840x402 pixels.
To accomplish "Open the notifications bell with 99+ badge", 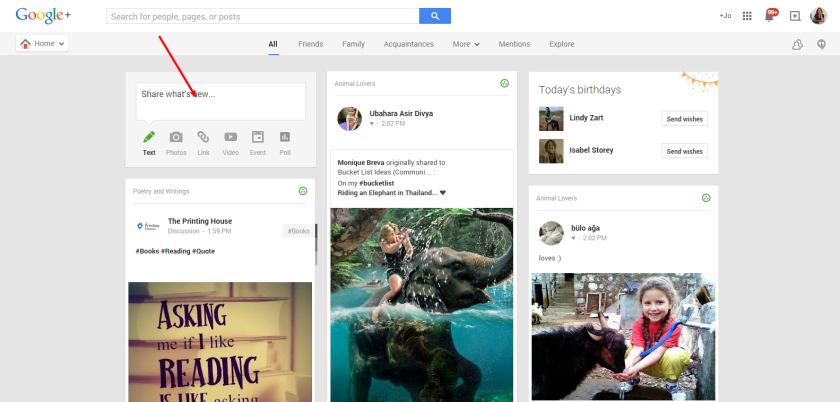I will point(770,15).
